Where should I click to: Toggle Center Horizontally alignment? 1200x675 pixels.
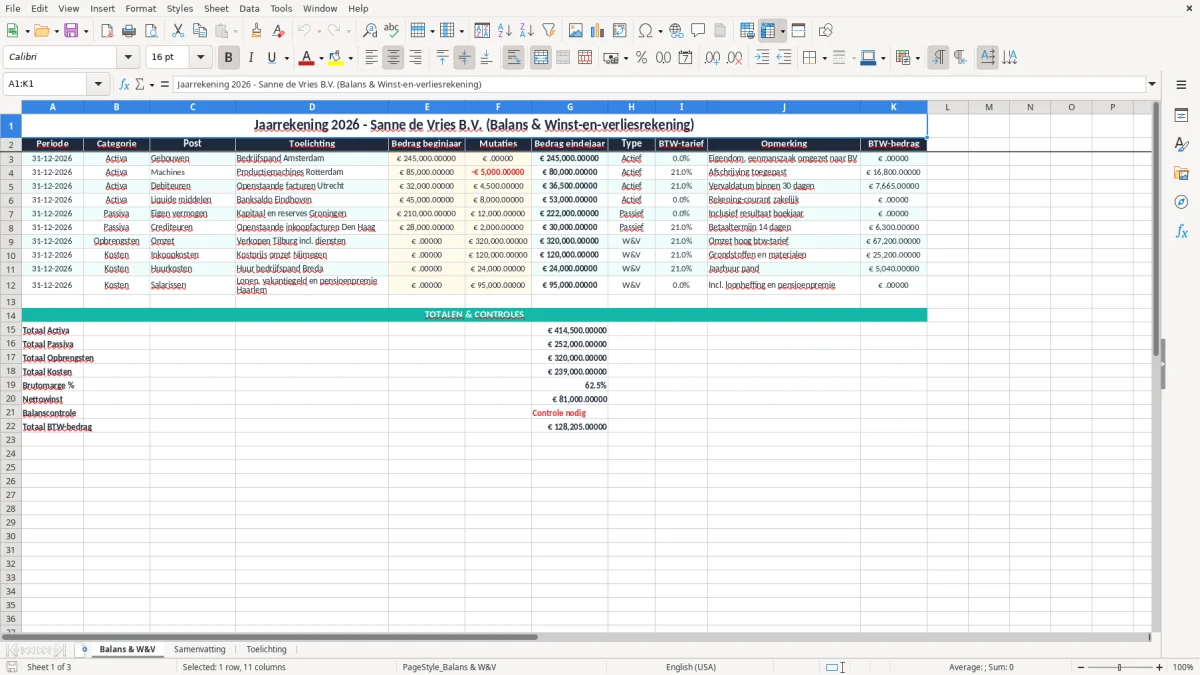pos(393,58)
